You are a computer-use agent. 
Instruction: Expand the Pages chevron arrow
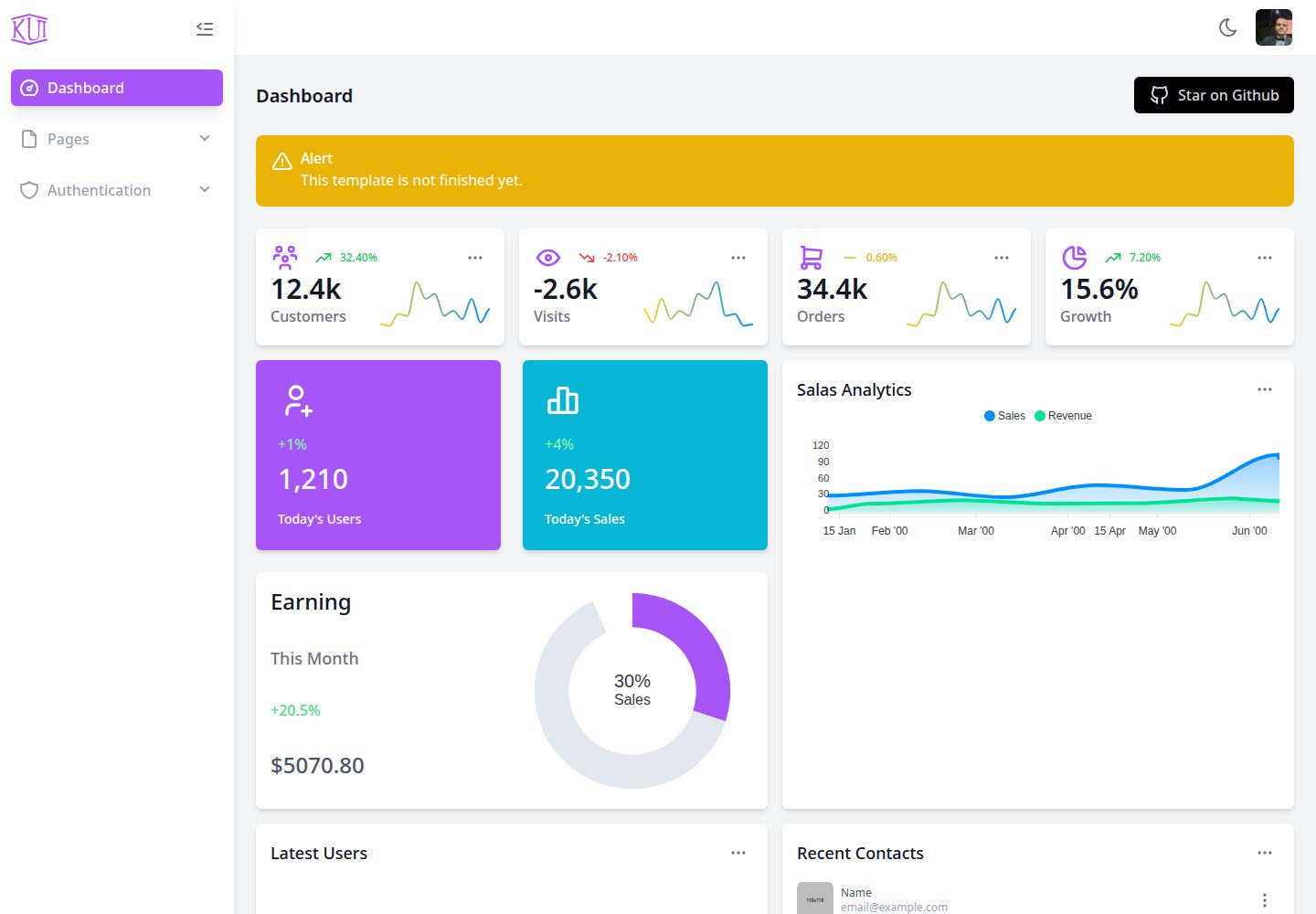(205, 139)
